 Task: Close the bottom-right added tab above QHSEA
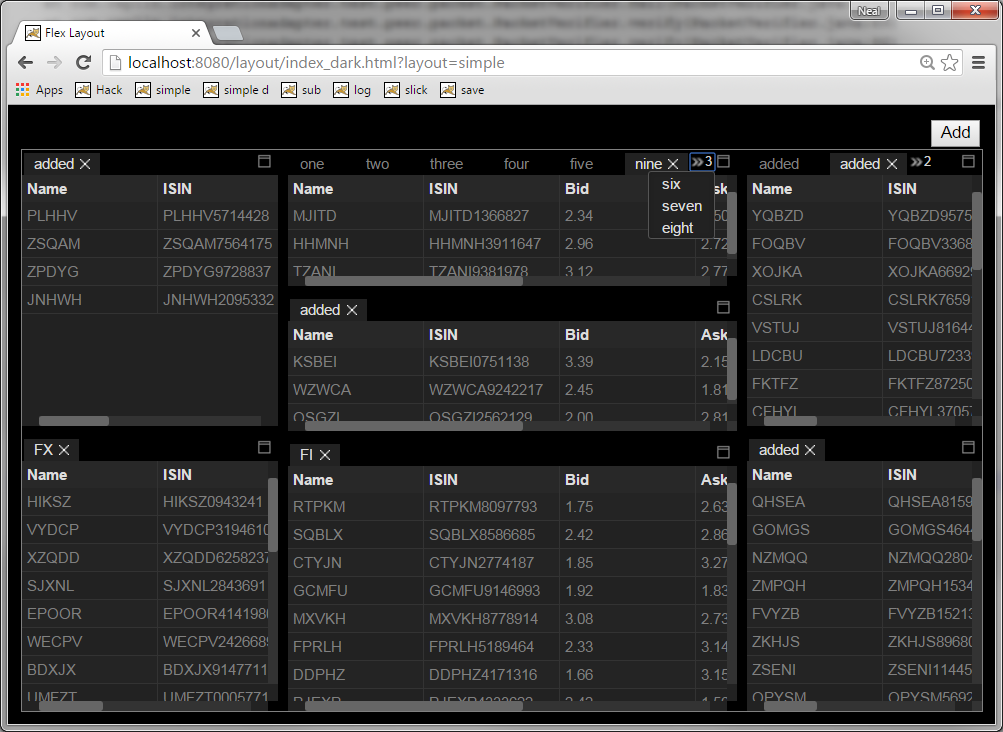(x=810, y=450)
